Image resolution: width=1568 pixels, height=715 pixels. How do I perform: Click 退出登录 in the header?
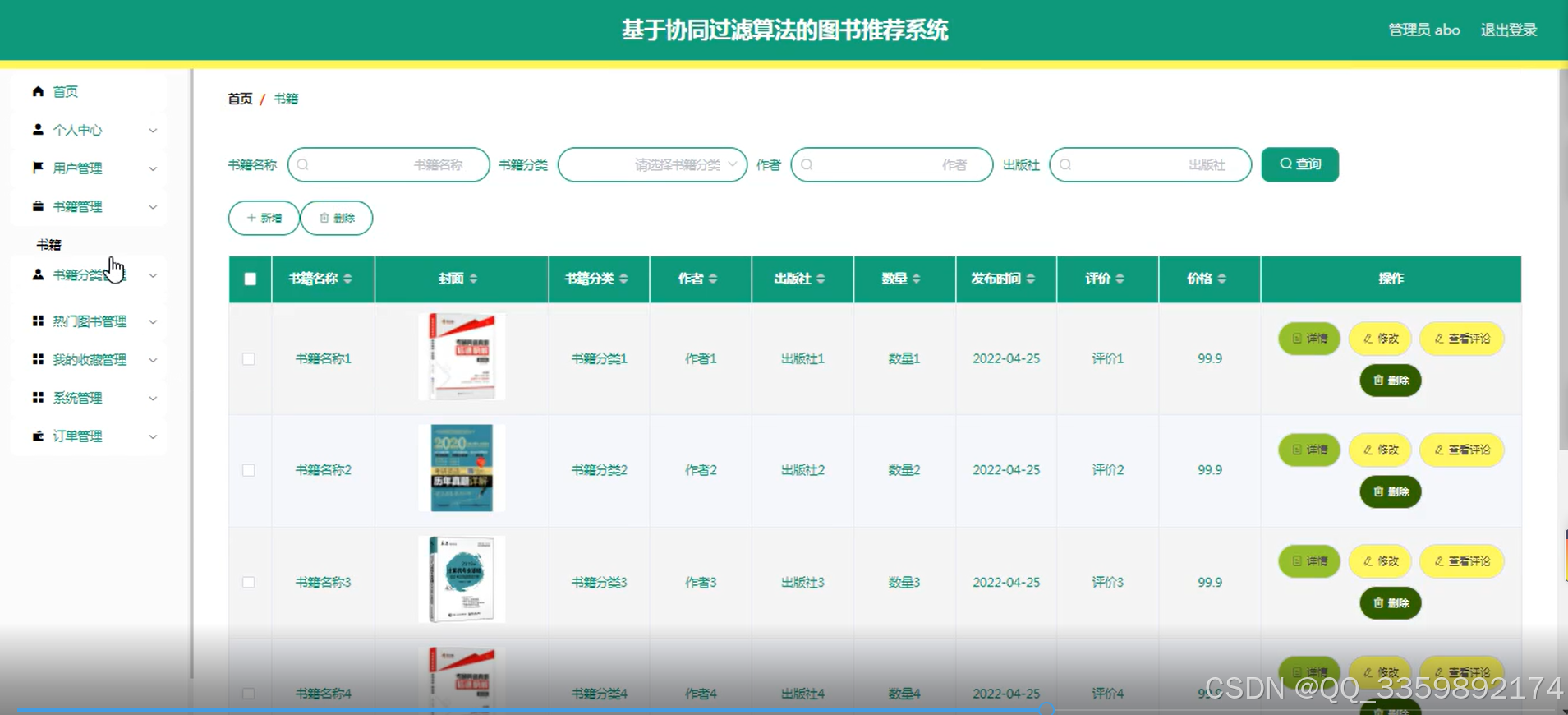point(1508,30)
